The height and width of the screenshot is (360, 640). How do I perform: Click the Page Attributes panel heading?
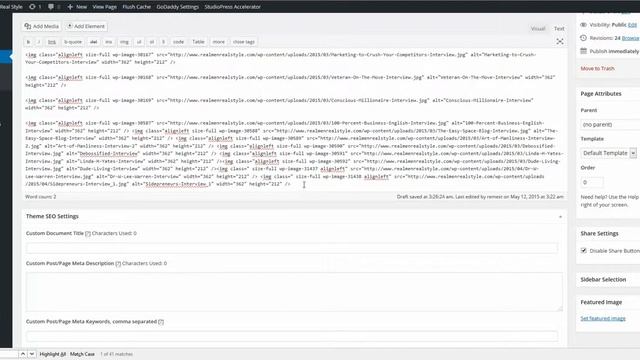click(x=601, y=93)
